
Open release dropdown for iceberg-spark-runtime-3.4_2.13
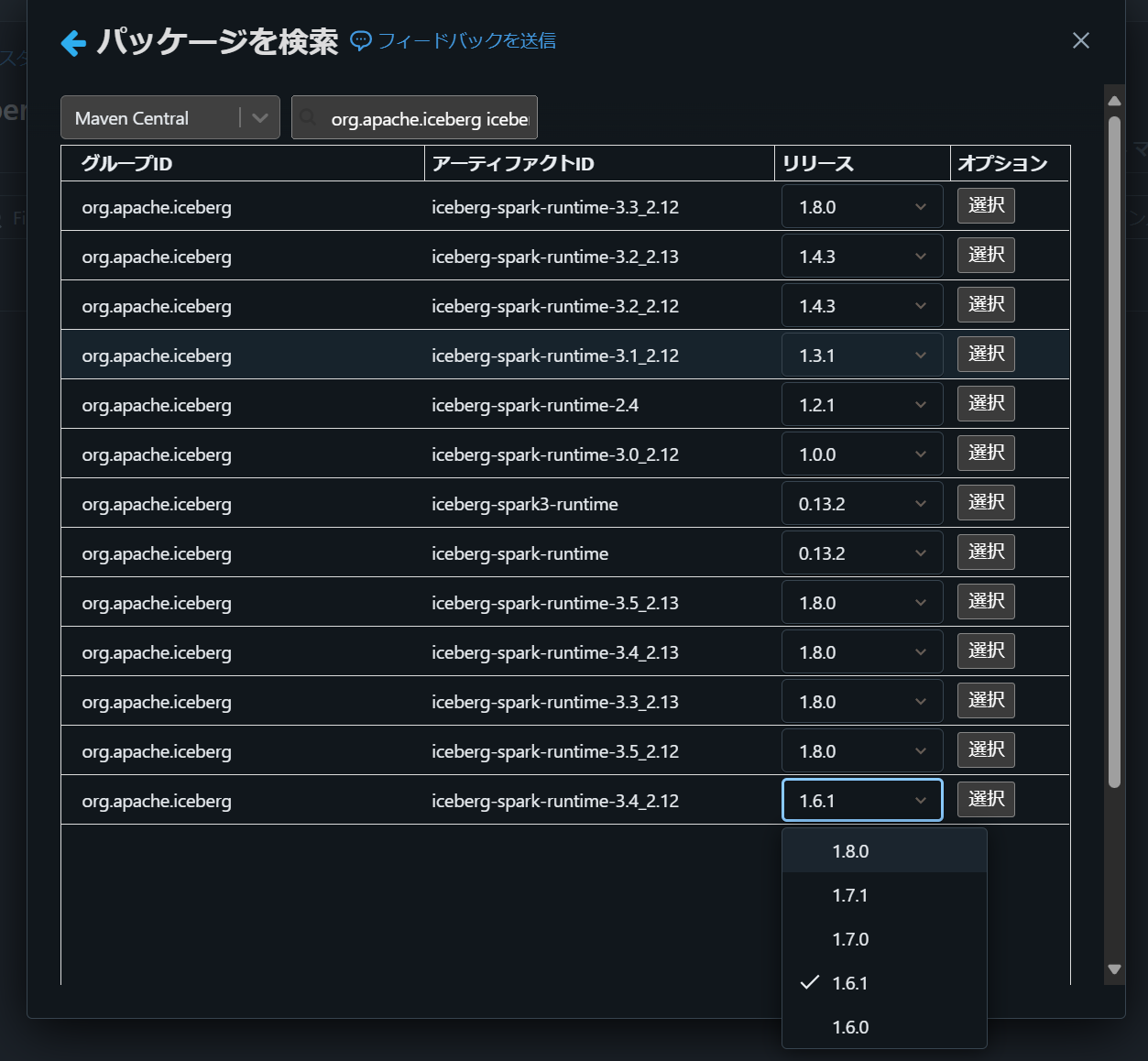point(862,651)
